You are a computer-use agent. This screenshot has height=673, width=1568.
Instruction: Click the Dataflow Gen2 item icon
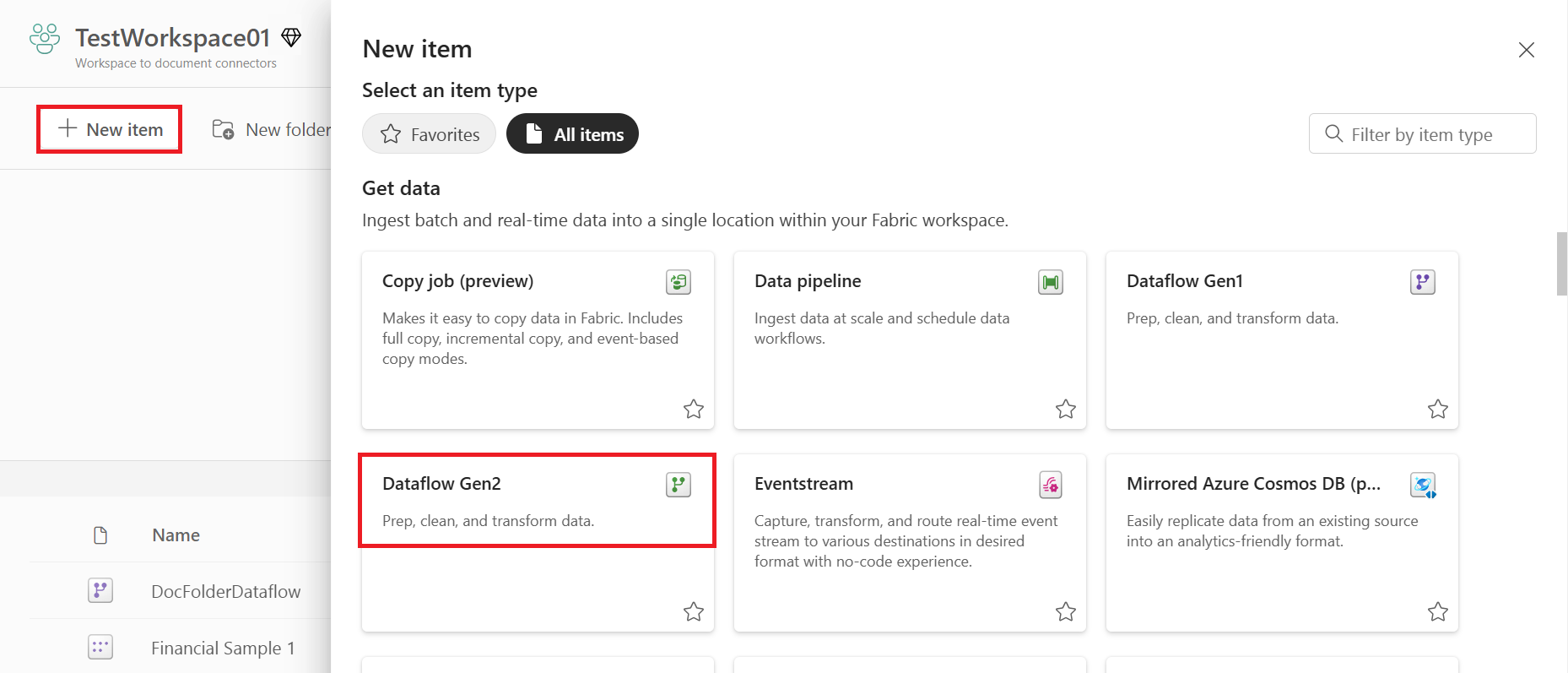(x=679, y=485)
